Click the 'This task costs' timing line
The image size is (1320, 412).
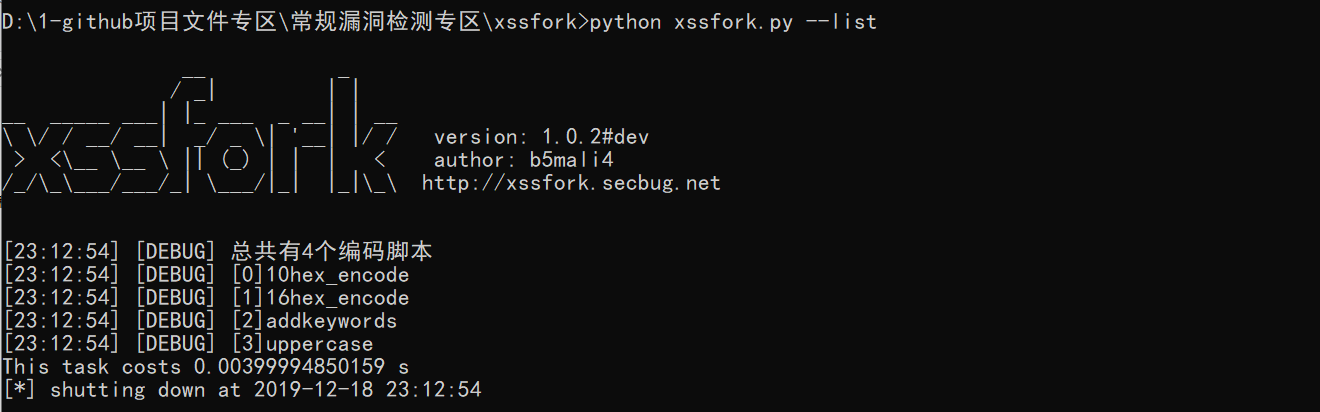click(x=205, y=367)
